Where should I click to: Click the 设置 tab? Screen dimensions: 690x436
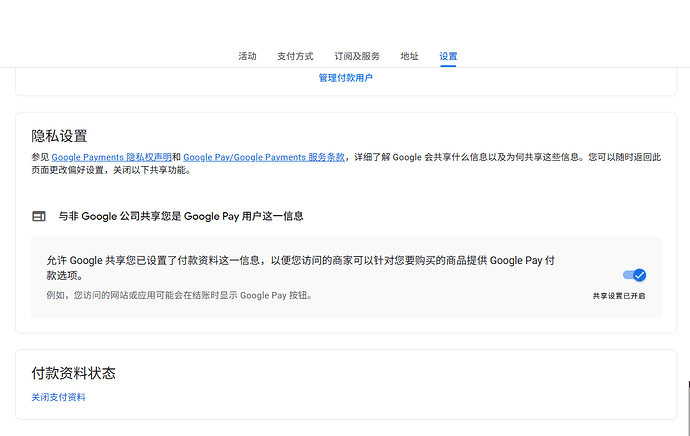click(x=448, y=56)
